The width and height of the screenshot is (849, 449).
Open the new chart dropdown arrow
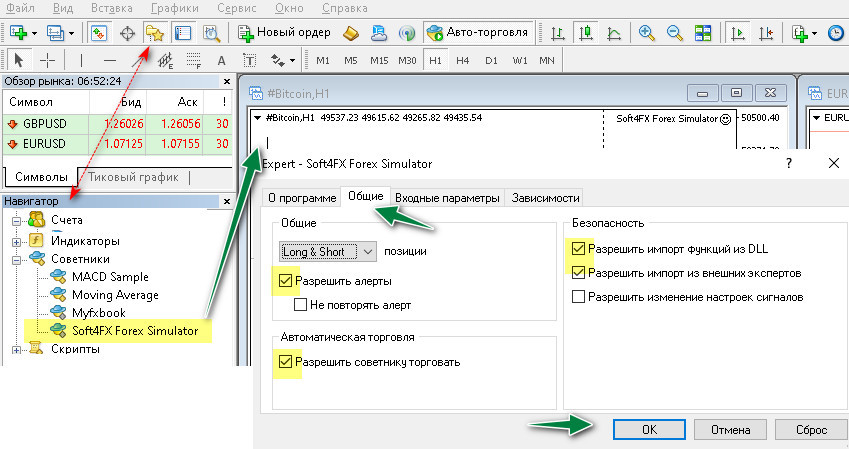[x=34, y=34]
